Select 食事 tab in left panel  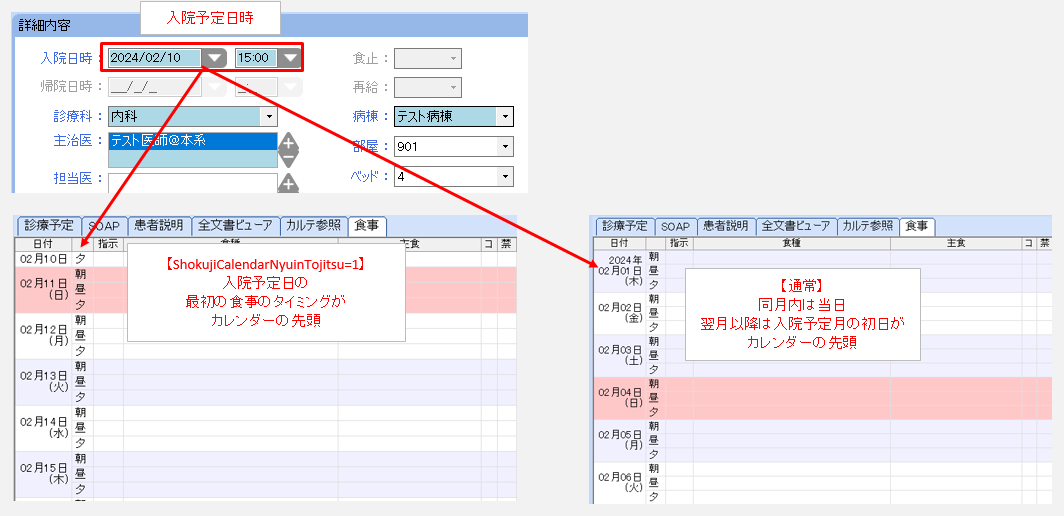[x=367, y=225]
